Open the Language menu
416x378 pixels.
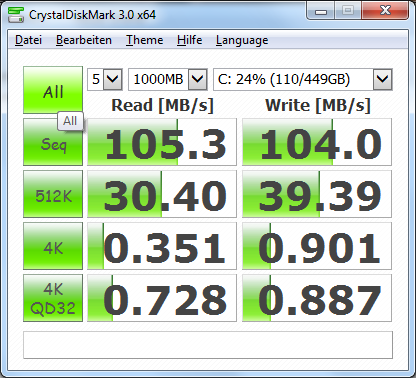click(242, 40)
